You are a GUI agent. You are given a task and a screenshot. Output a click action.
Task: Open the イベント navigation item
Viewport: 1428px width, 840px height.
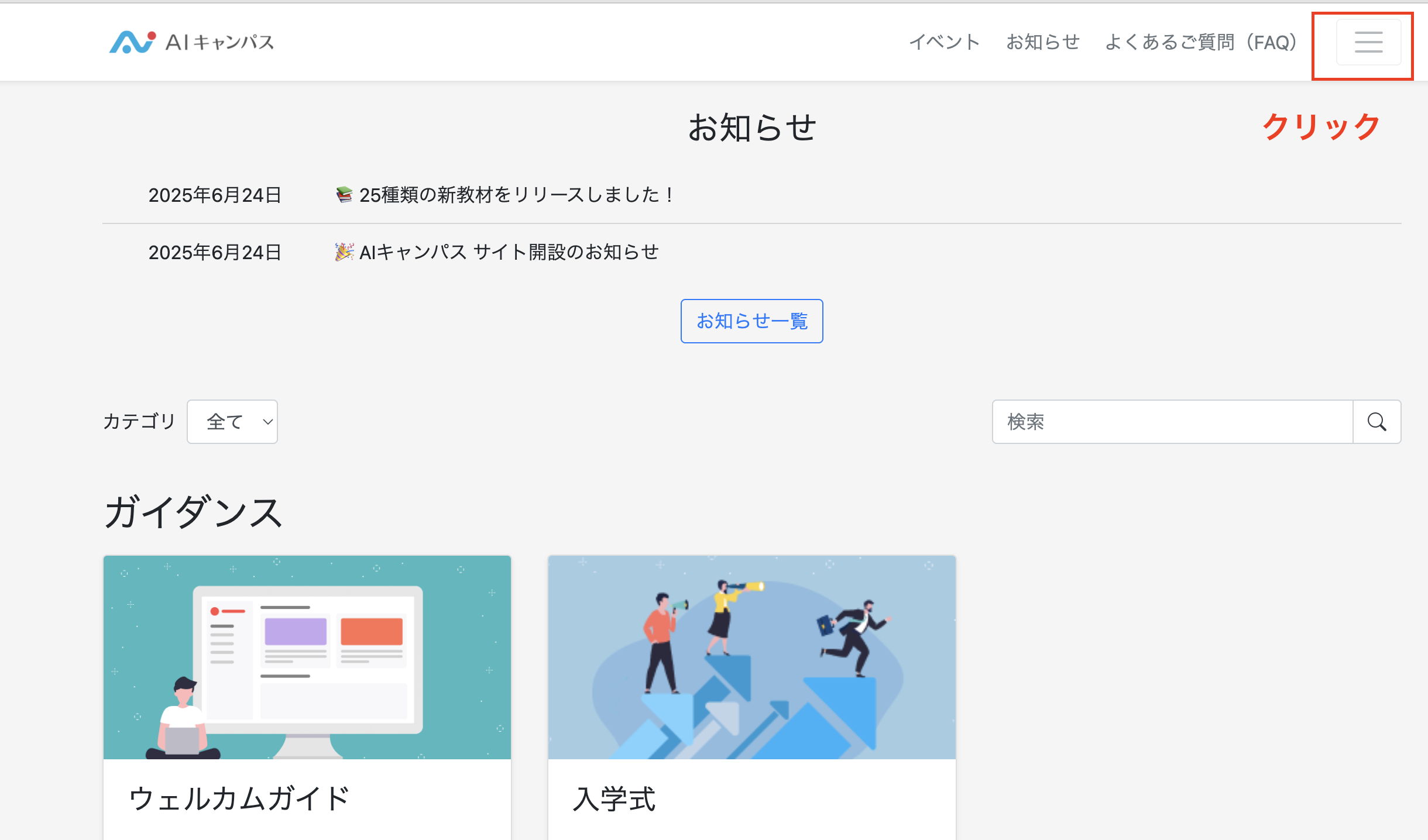point(944,42)
